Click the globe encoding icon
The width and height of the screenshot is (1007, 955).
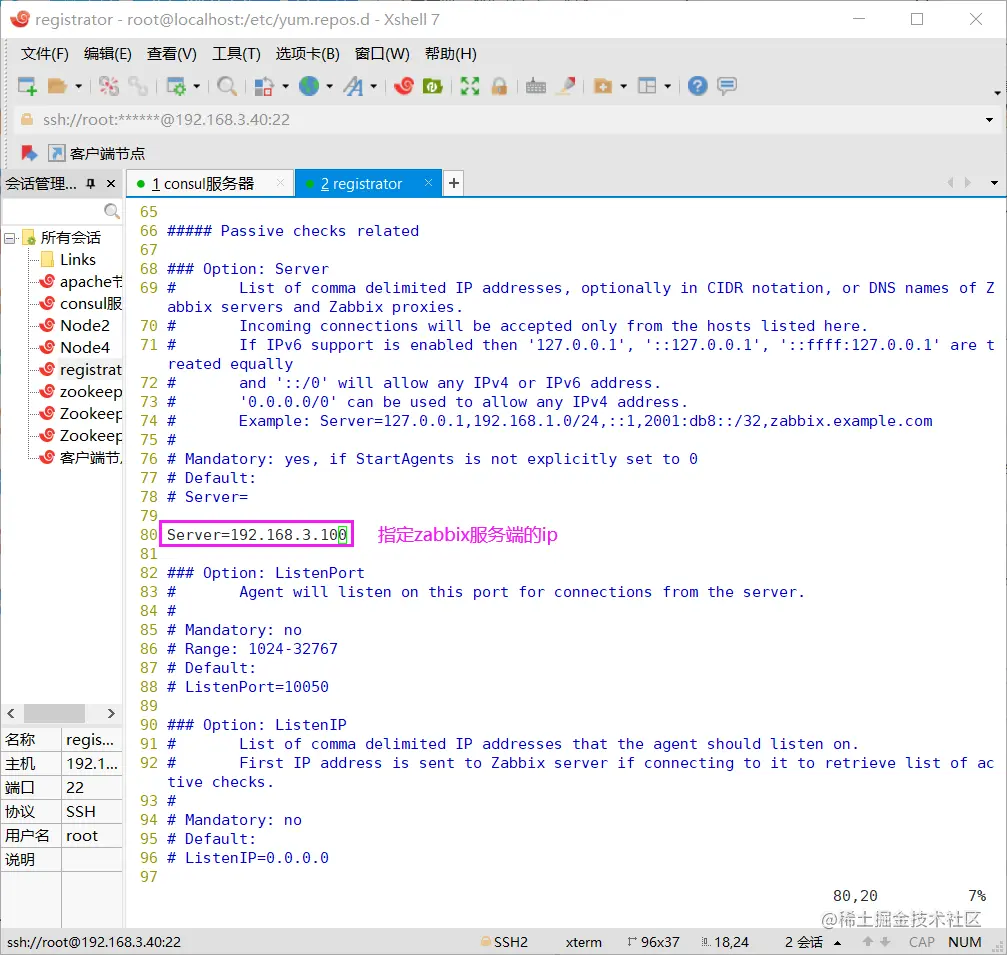309,85
